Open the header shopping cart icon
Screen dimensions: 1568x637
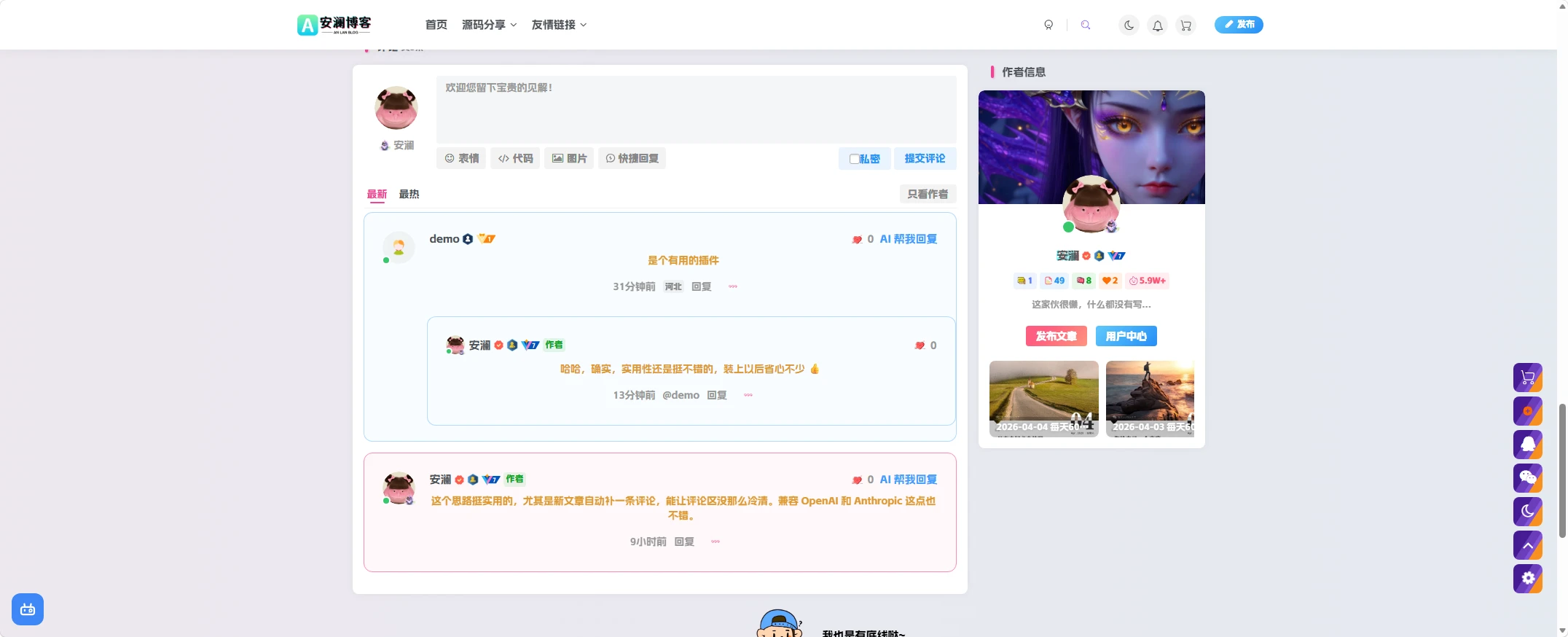1185,25
